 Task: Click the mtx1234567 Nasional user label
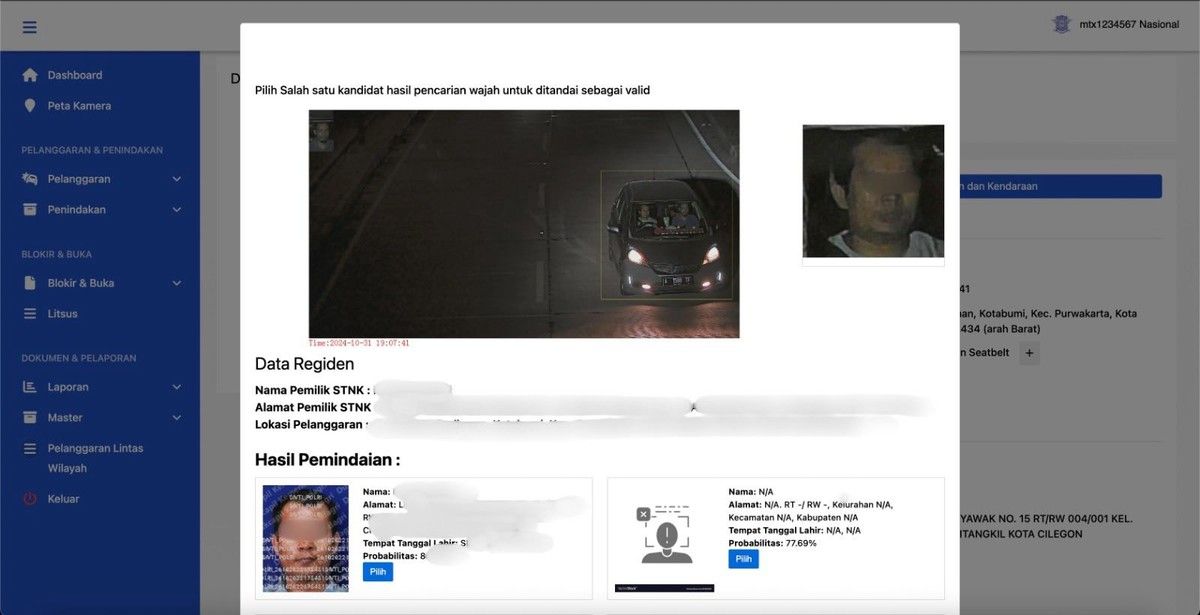[1129, 25]
